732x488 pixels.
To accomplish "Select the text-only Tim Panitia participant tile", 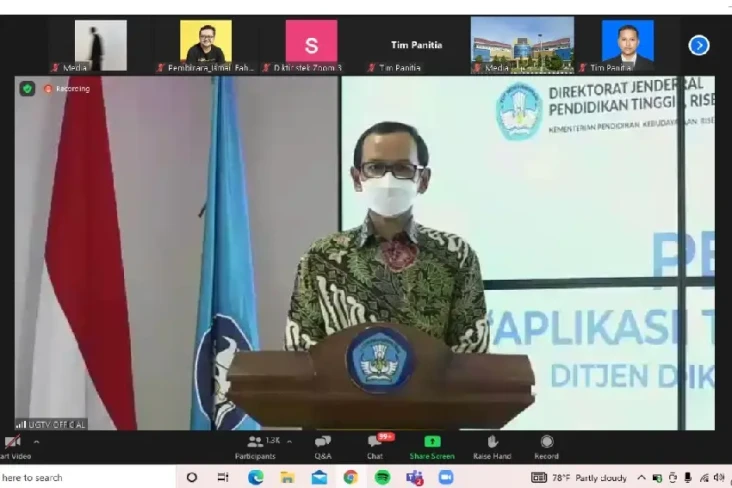I will coord(416,45).
